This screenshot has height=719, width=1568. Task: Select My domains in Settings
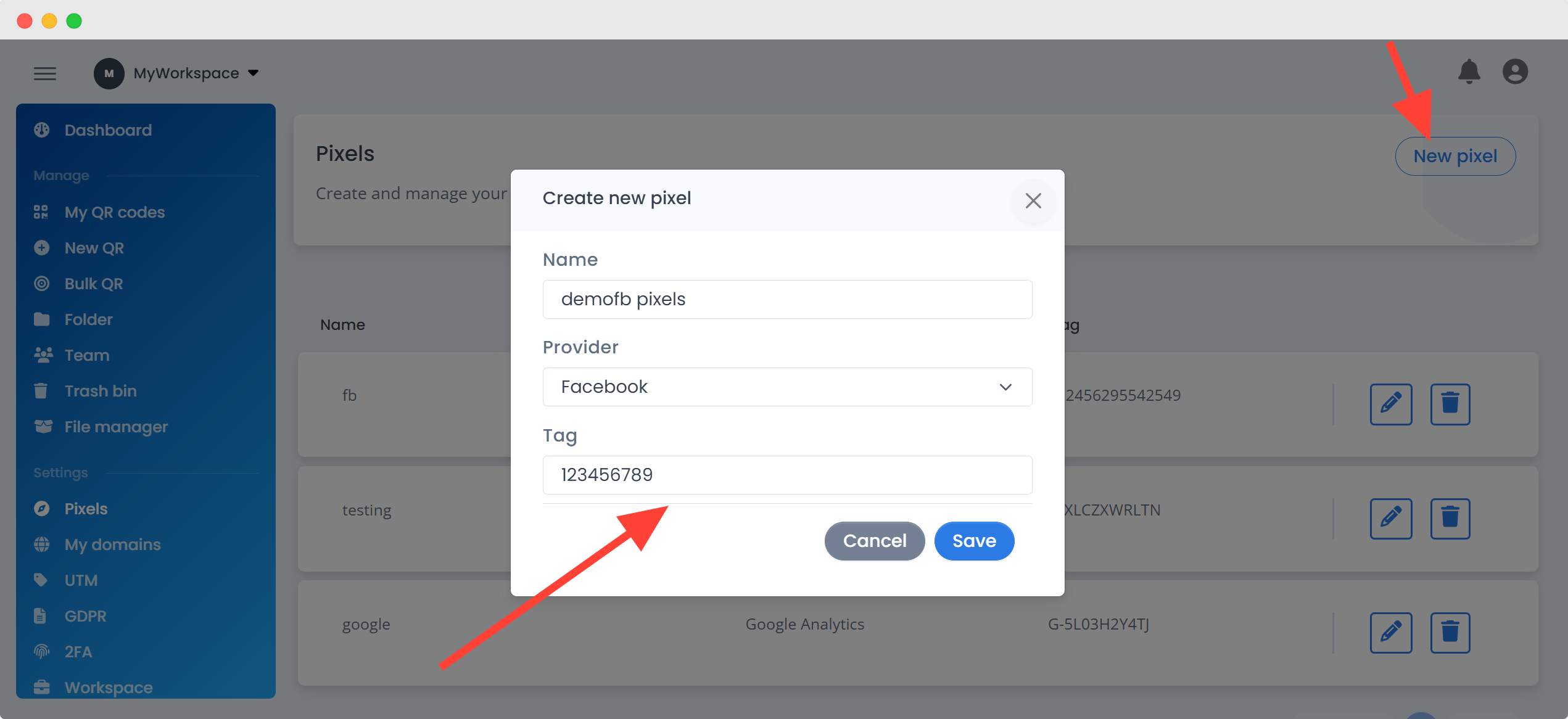[x=112, y=544]
